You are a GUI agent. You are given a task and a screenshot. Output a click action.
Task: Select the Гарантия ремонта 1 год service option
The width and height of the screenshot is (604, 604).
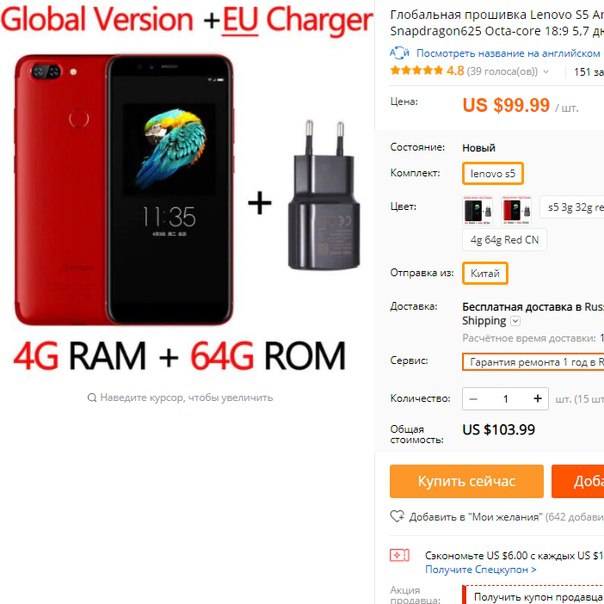click(x=533, y=362)
